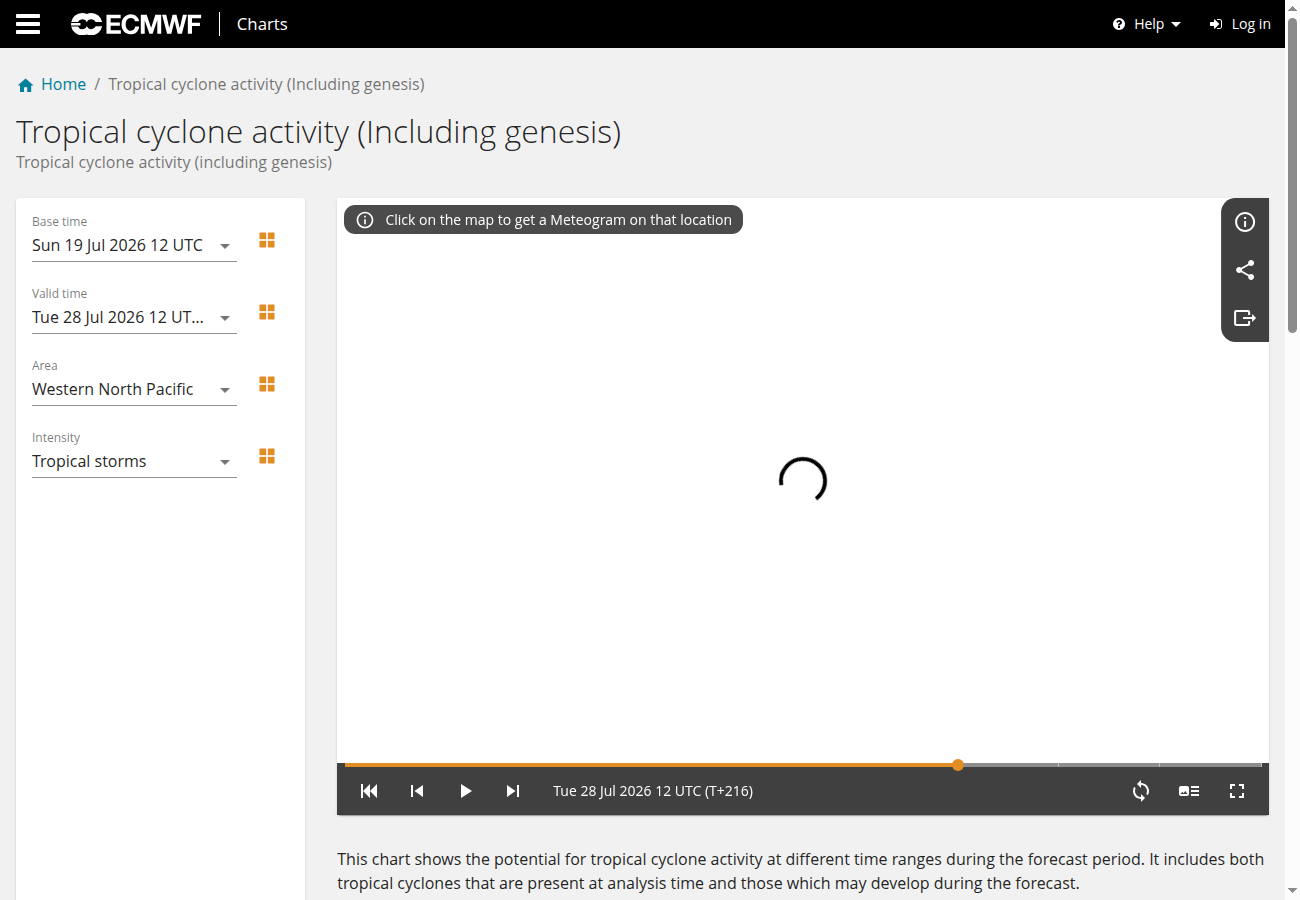Screen dimensions: 1300x900
Task: Expand the Base time dropdown
Action: click(134, 245)
